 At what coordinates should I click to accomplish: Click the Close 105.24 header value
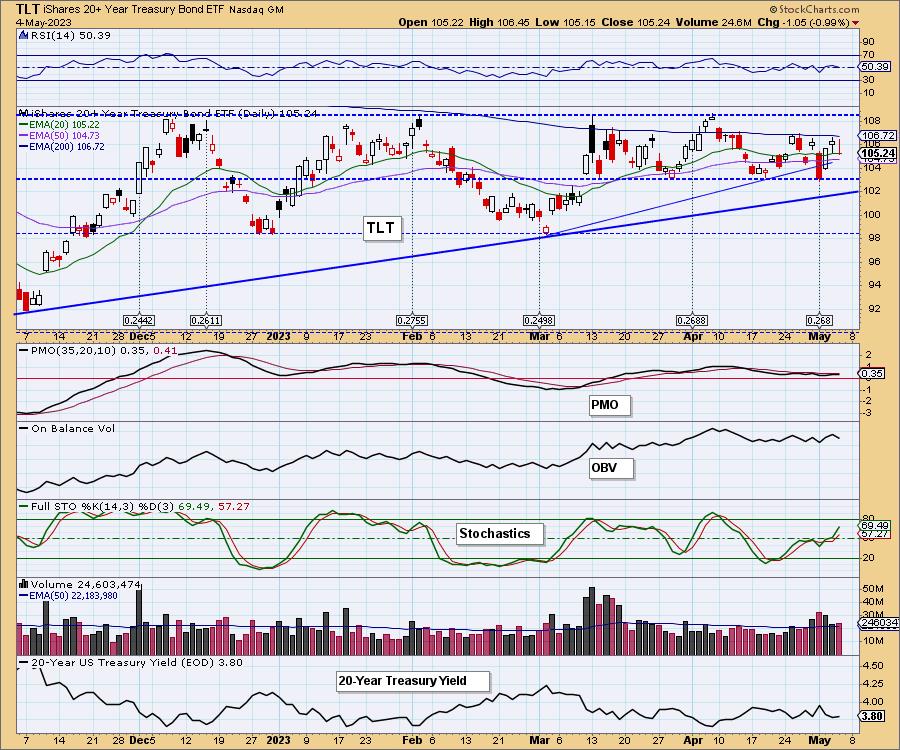pyautogui.click(x=636, y=22)
